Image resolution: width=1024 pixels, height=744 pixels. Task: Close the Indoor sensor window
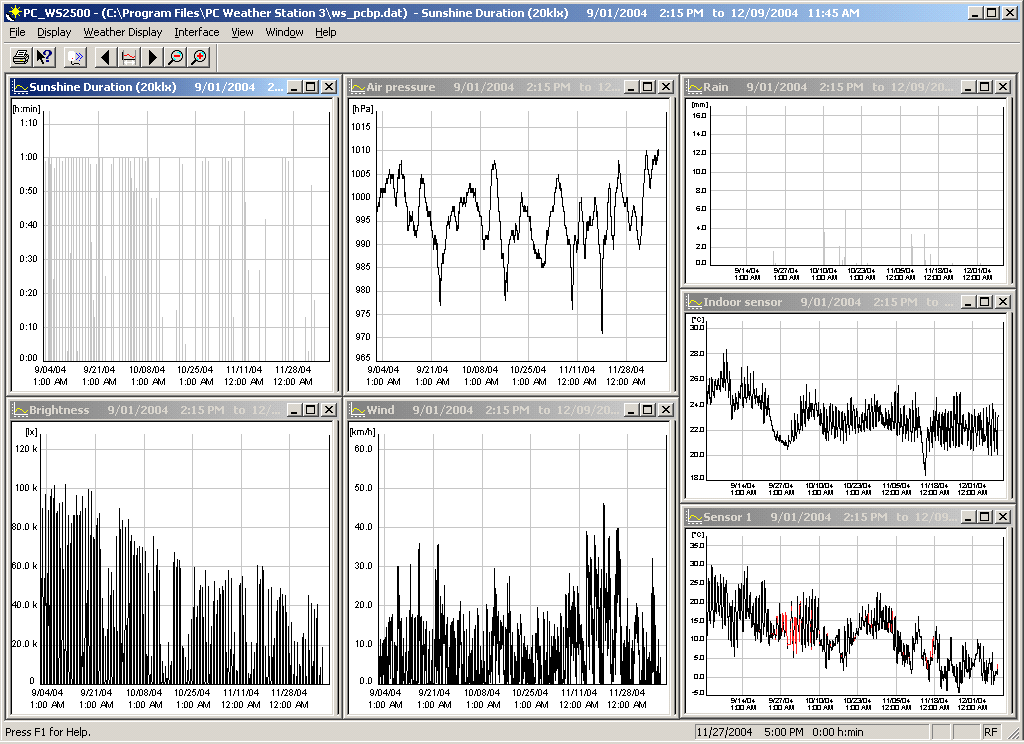coord(1003,302)
